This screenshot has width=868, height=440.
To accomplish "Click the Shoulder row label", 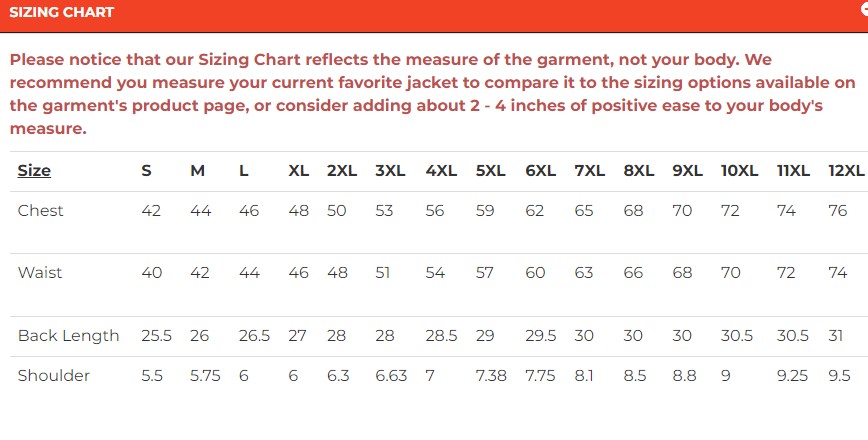I will coord(54,375).
